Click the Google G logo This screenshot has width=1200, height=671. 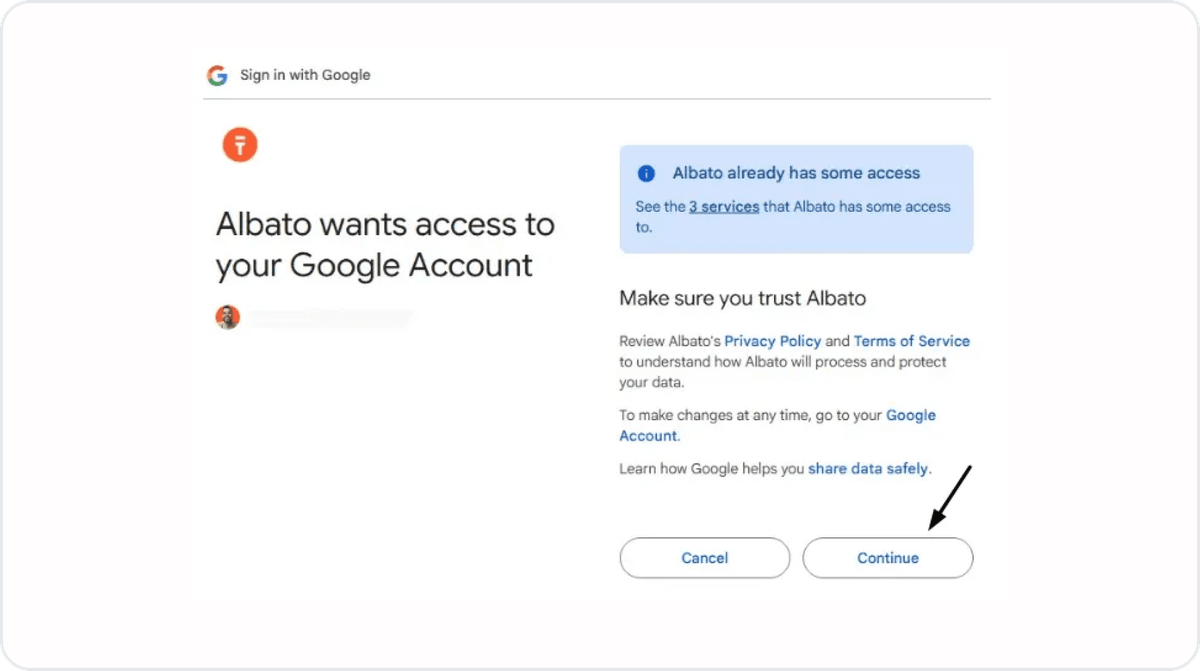coord(217,75)
